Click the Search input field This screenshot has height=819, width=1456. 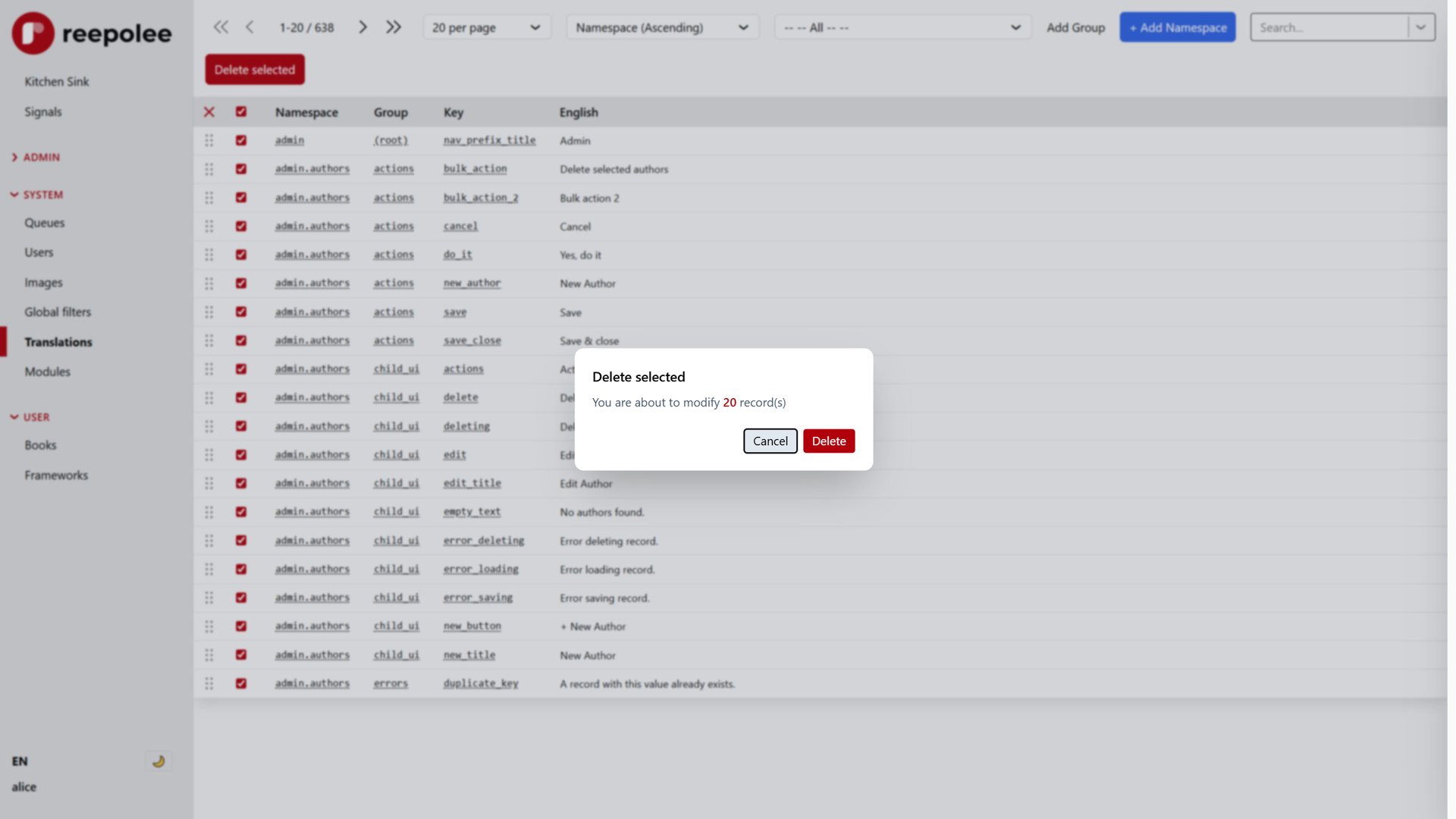tap(1329, 27)
